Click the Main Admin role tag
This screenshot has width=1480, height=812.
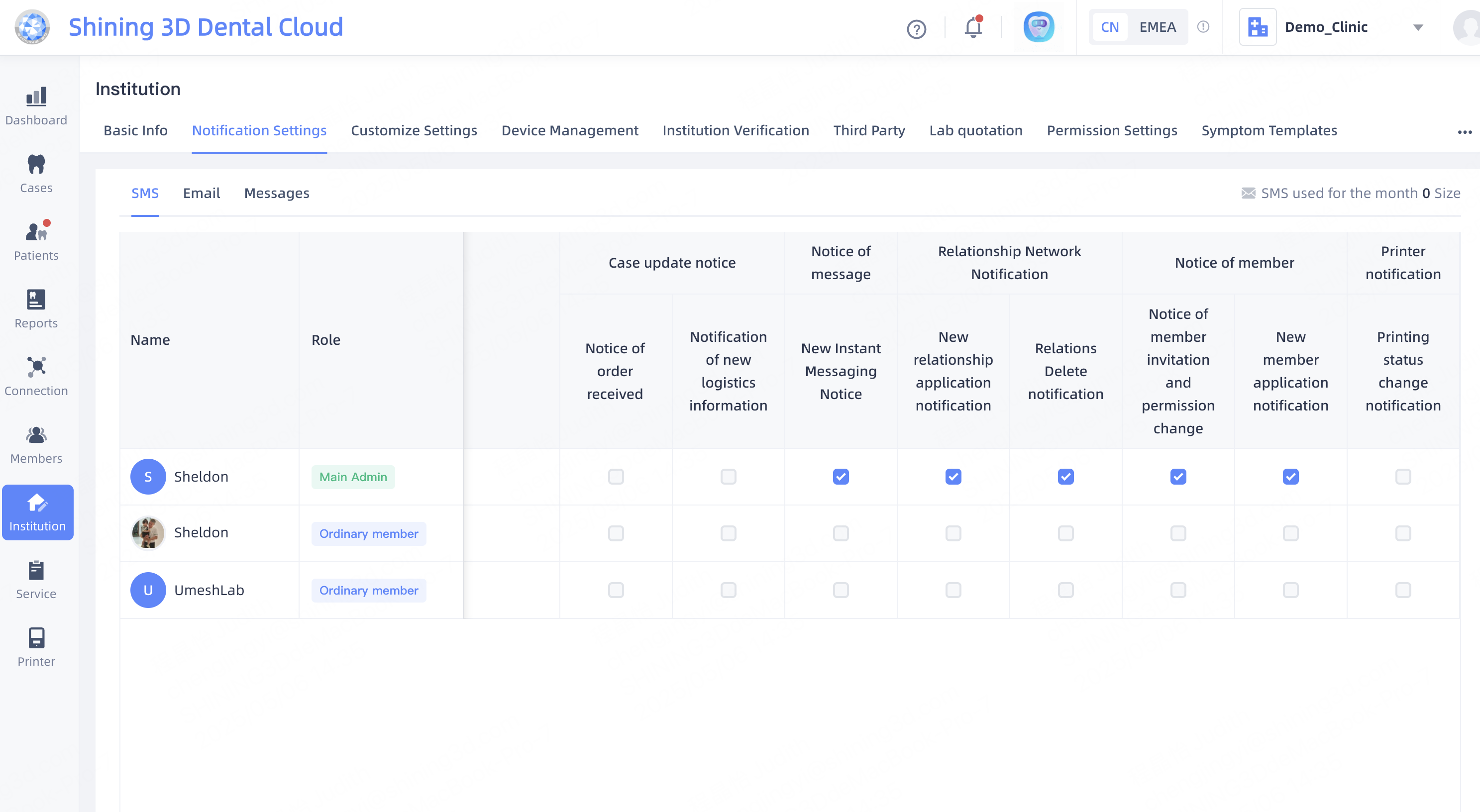pos(353,477)
